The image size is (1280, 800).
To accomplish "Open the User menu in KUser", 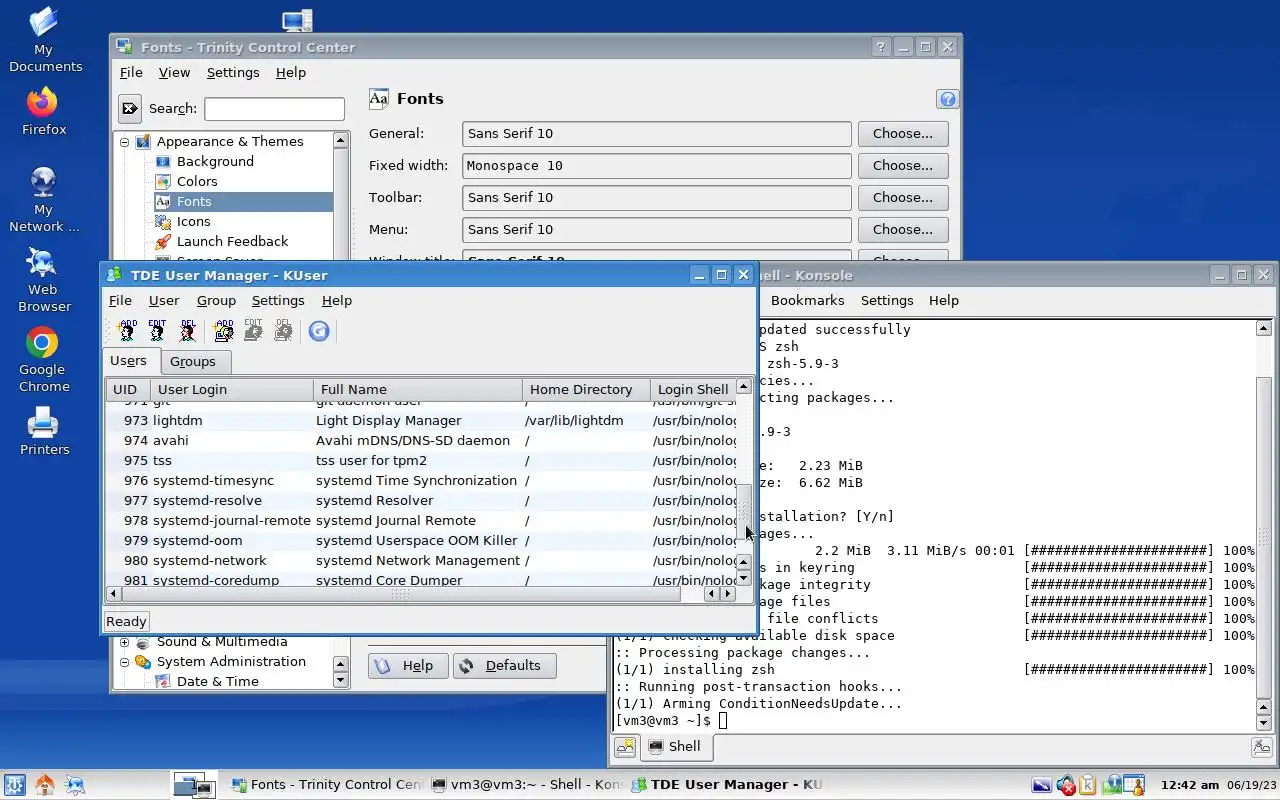I will pyautogui.click(x=164, y=300).
